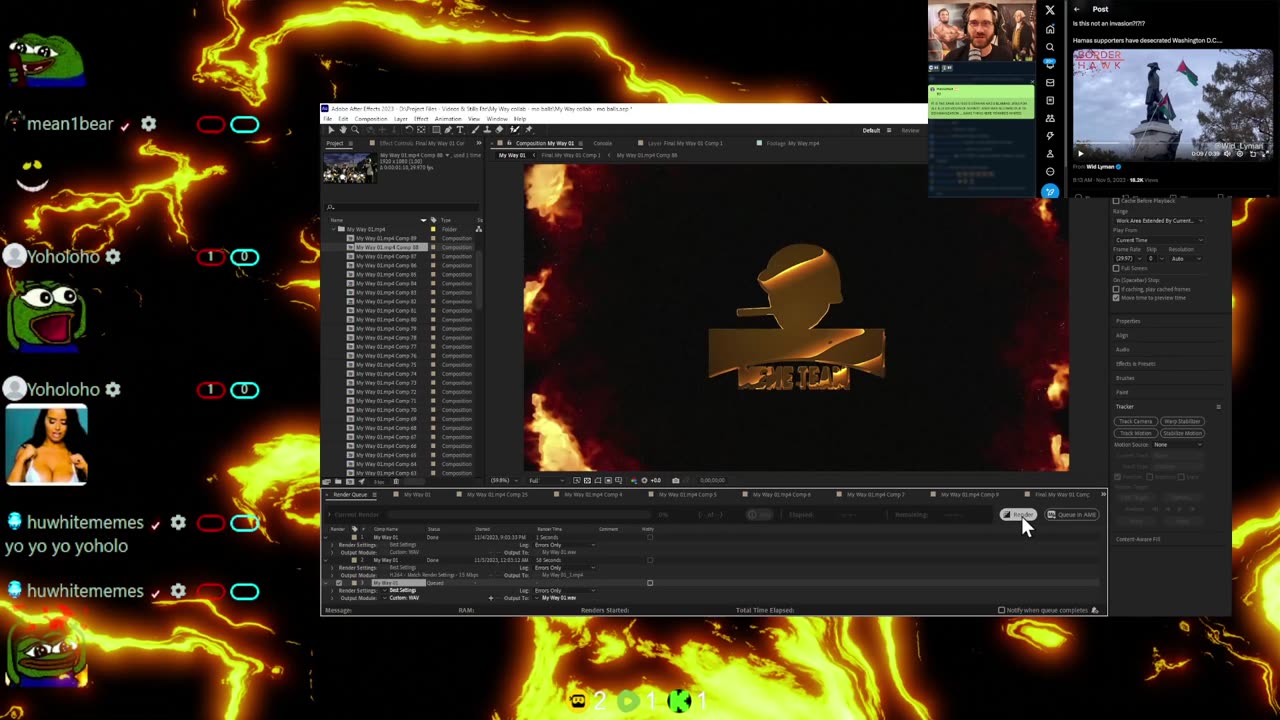Image resolution: width=1280 pixels, height=720 pixels.
Task: Click the new folder icon in Project panel
Action: click(338, 482)
